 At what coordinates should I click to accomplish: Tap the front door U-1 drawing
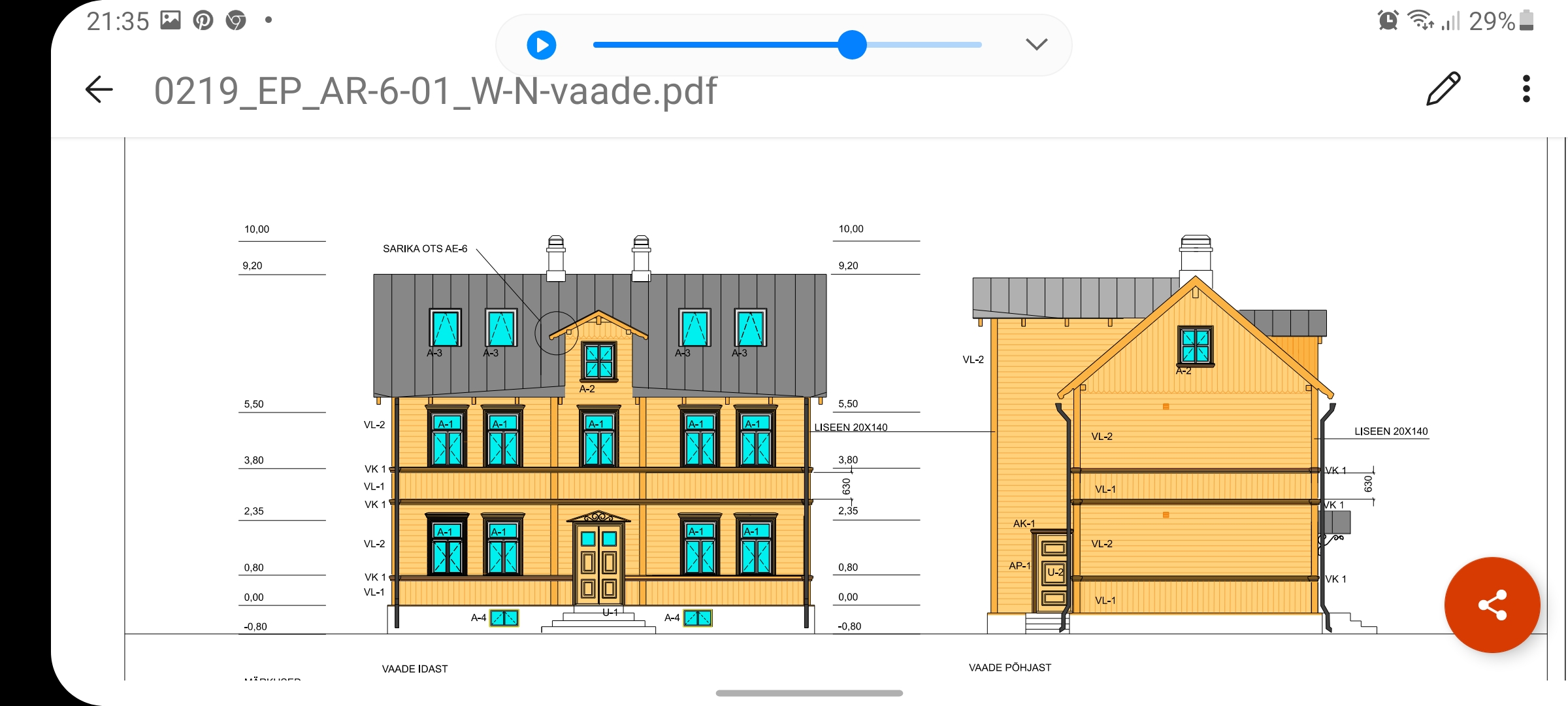coord(598,562)
